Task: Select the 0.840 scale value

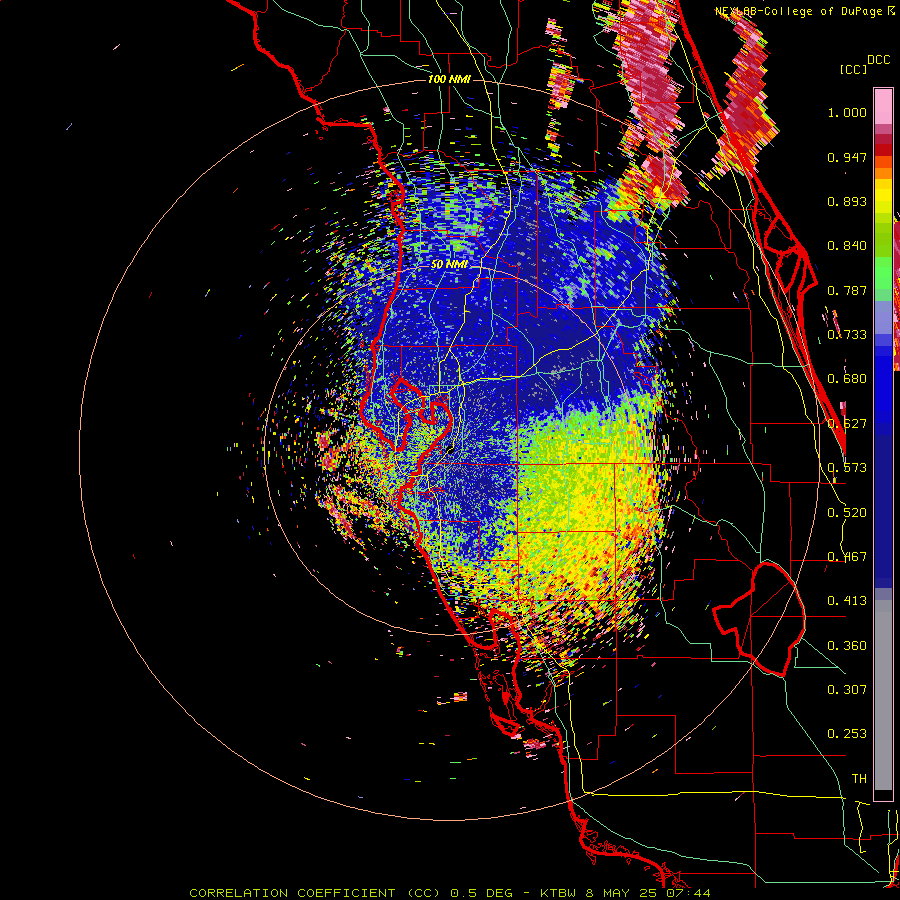Action: click(x=847, y=246)
